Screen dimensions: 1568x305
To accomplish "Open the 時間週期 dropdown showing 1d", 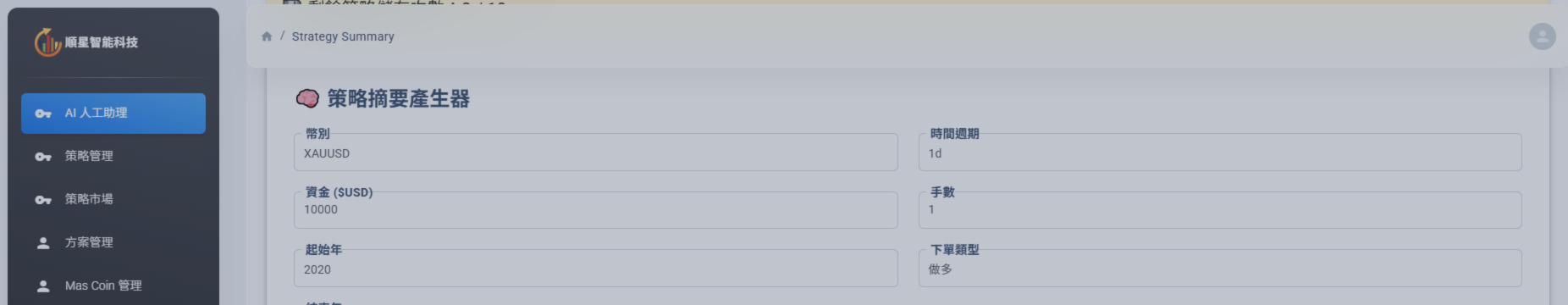I will pos(1220,152).
